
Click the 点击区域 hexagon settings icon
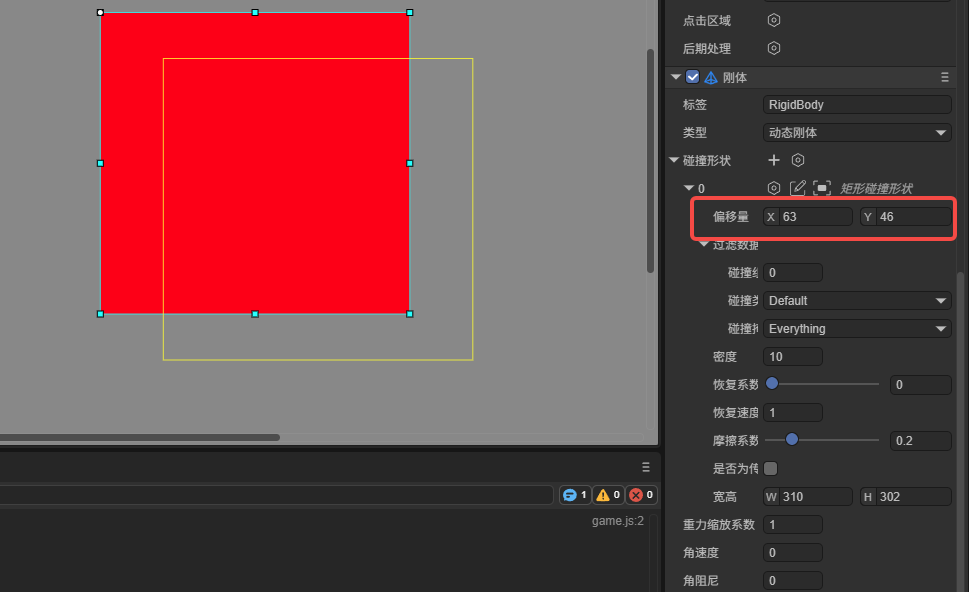(774, 20)
